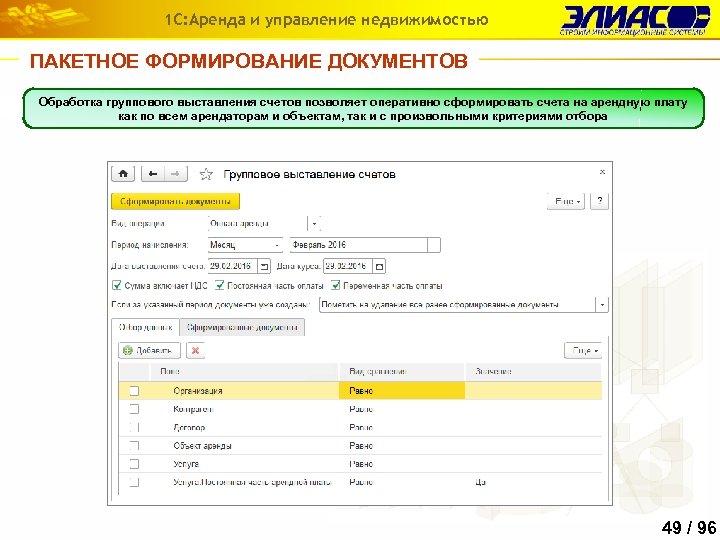Select the Организация row field name
The image size is (720, 540).
coord(198,391)
